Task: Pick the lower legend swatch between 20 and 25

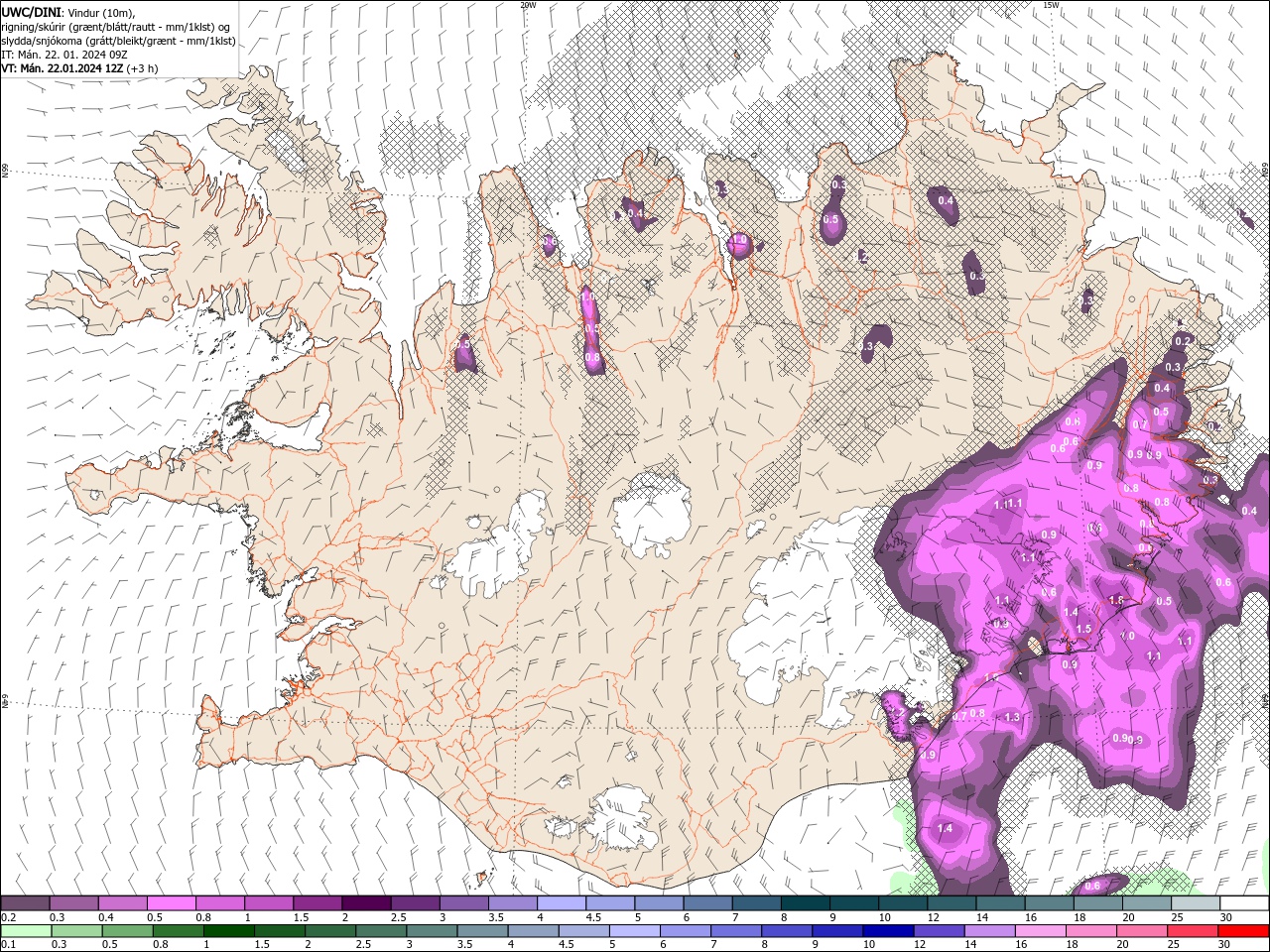Action: point(1142,931)
